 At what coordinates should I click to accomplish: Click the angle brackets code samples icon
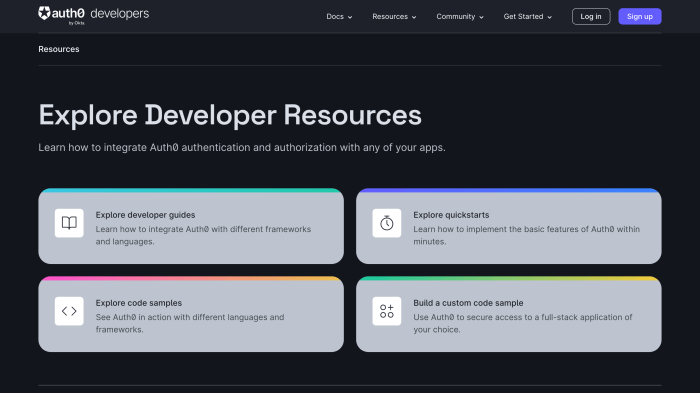[x=69, y=311]
